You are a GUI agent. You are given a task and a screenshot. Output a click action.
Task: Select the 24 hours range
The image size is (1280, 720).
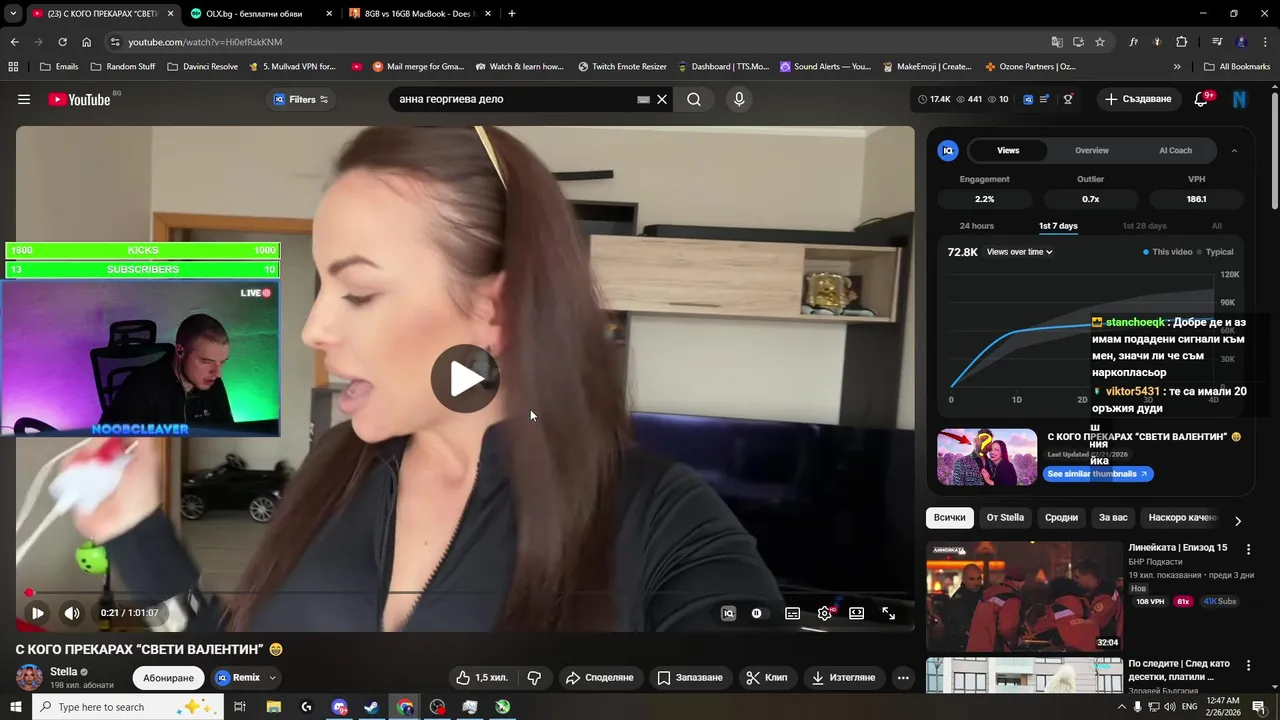[977, 226]
